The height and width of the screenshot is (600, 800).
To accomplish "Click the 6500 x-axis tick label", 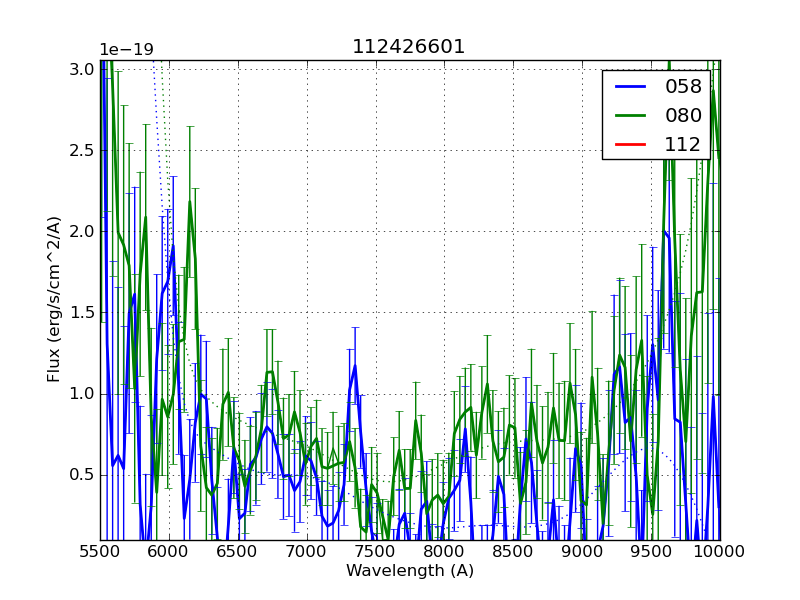I will click(x=238, y=551).
